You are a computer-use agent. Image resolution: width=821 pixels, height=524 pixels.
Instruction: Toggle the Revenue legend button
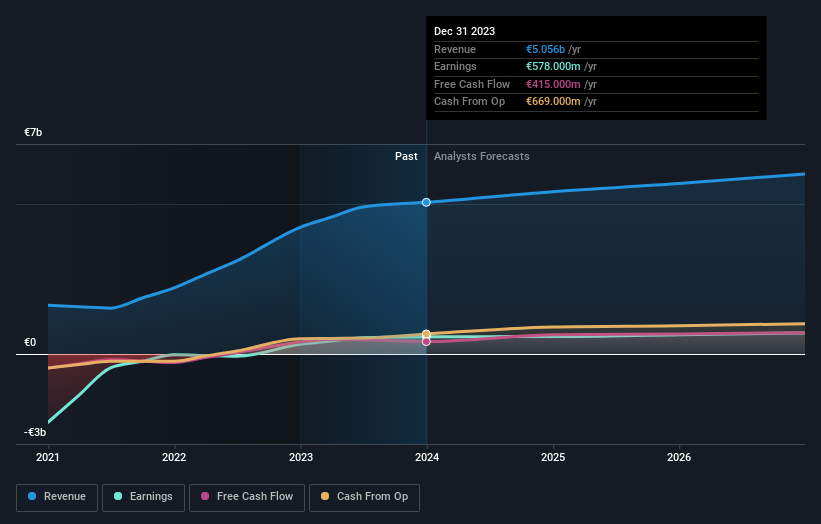(57, 497)
